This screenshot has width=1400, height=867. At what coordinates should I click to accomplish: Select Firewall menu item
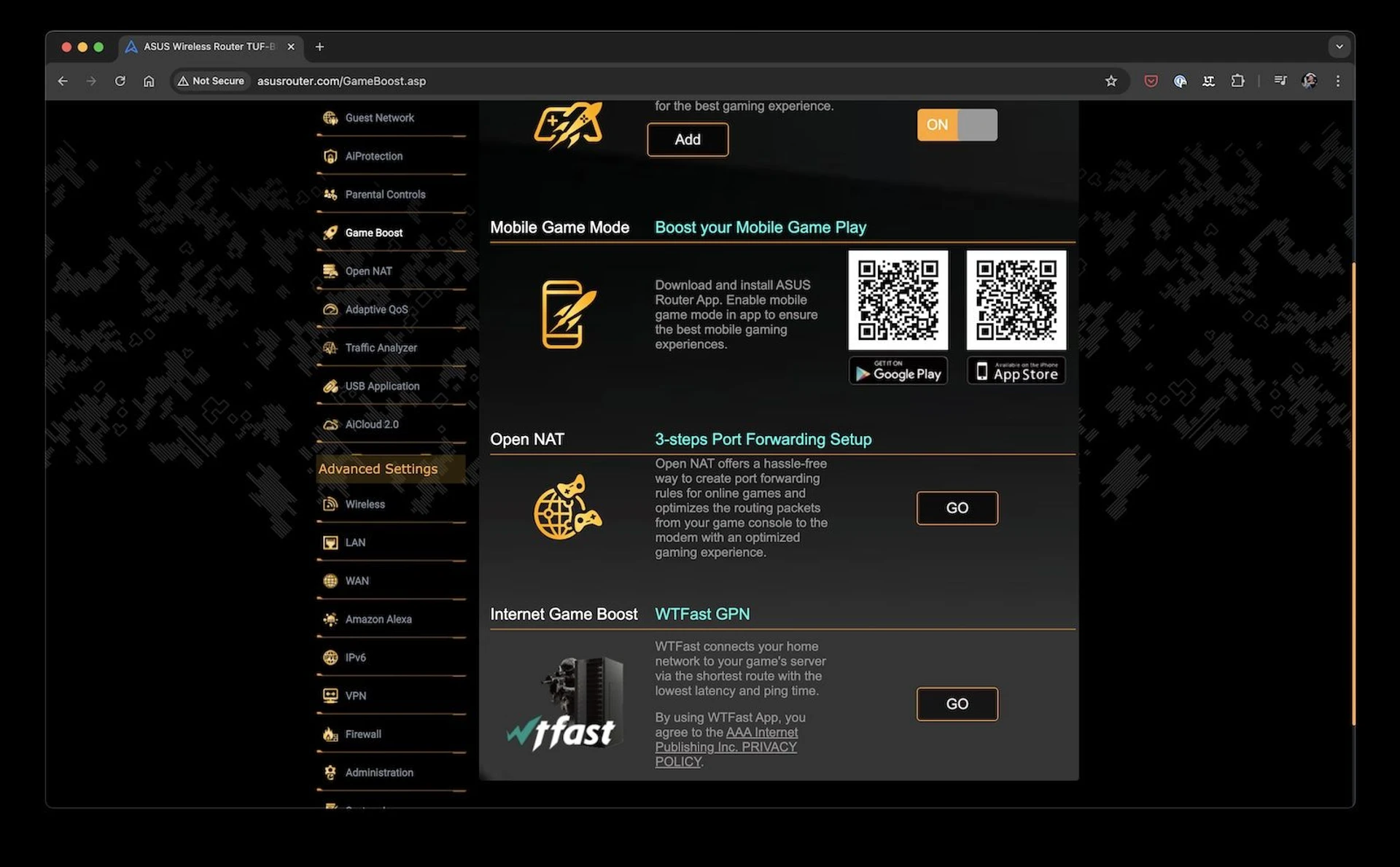coord(391,734)
